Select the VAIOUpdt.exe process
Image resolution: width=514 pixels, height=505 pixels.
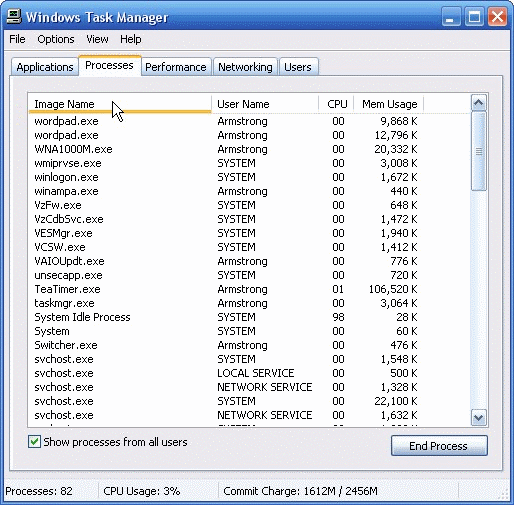[250, 261]
